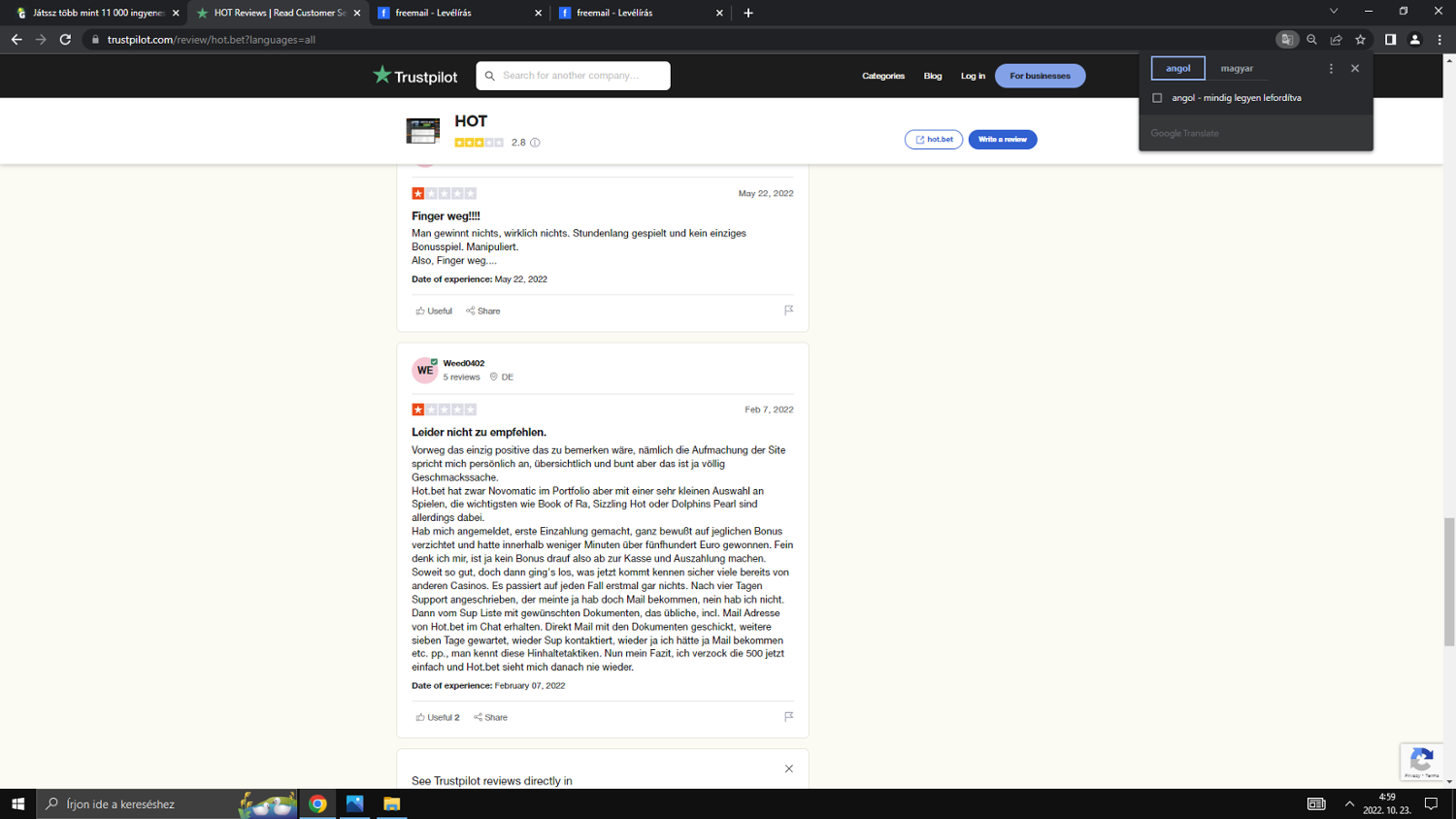
Task: Reload the current page
Action: [x=65, y=40]
